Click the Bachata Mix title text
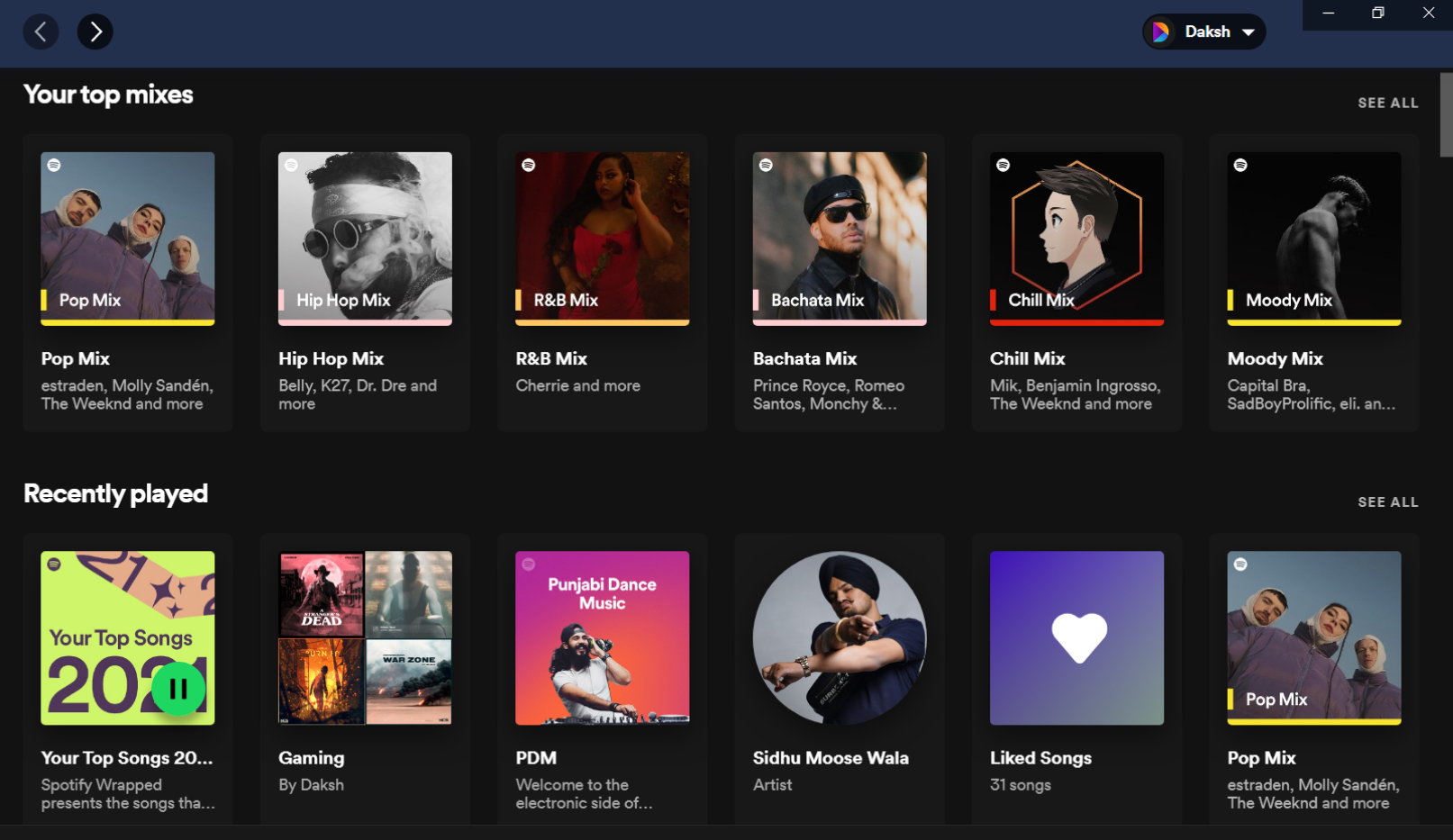Viewport: 1453px width, 840px height. 804,358
